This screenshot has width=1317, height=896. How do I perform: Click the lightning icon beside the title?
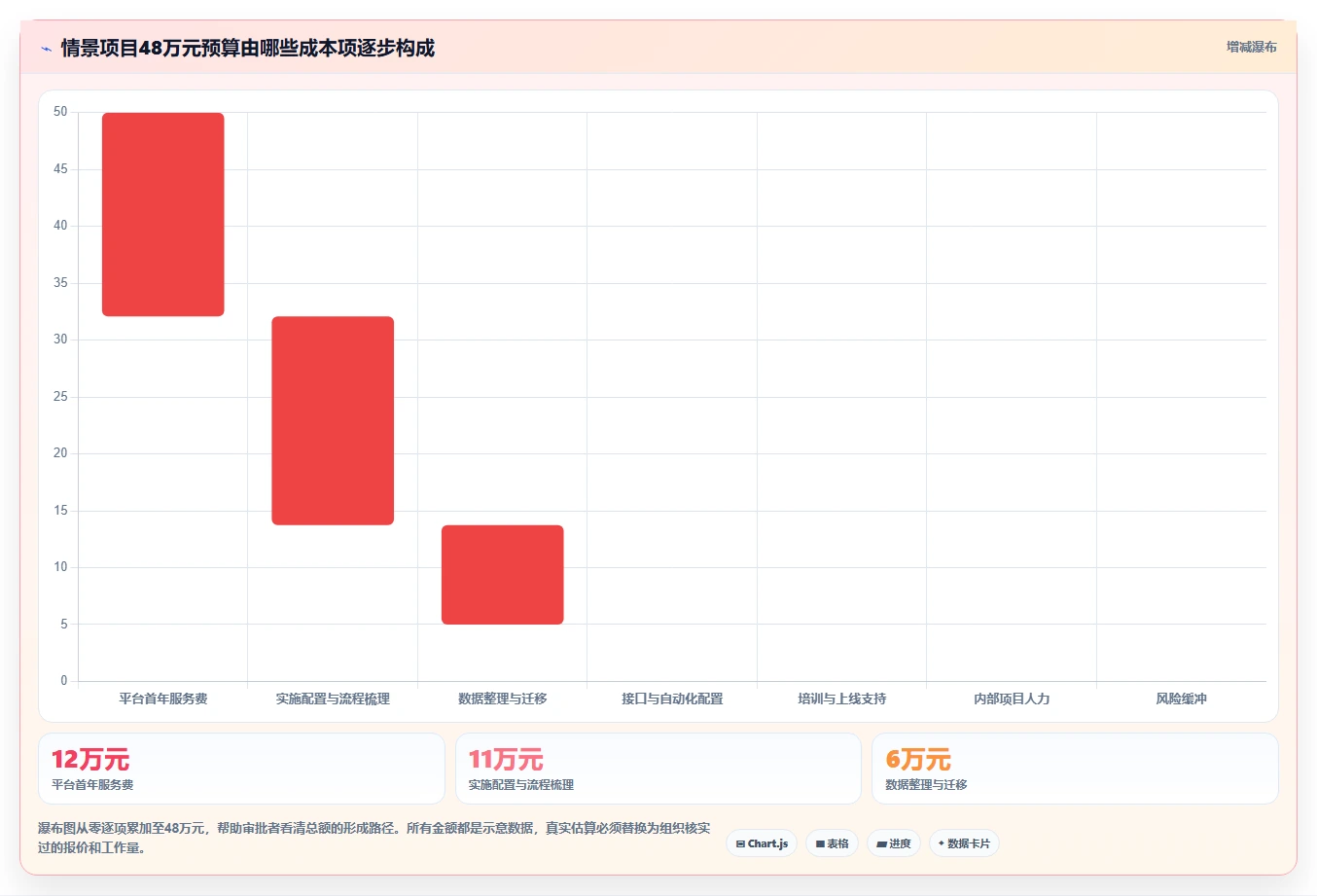click(46, 49)
